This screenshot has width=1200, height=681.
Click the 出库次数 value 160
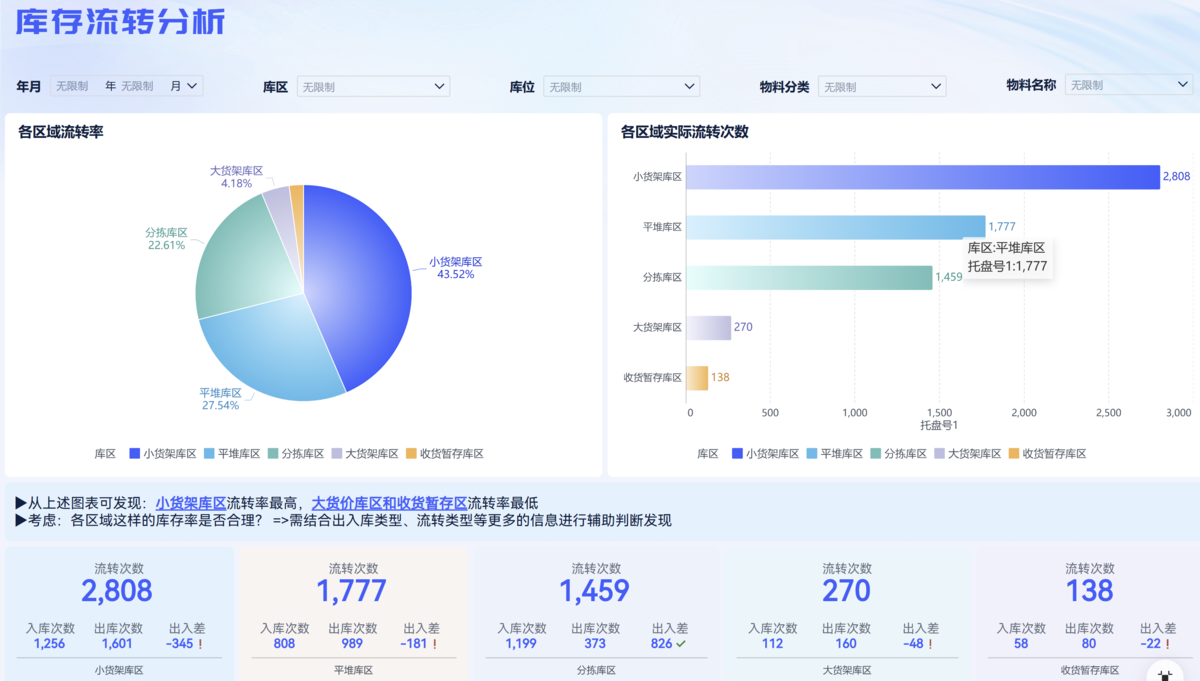[x=846, y=644]
